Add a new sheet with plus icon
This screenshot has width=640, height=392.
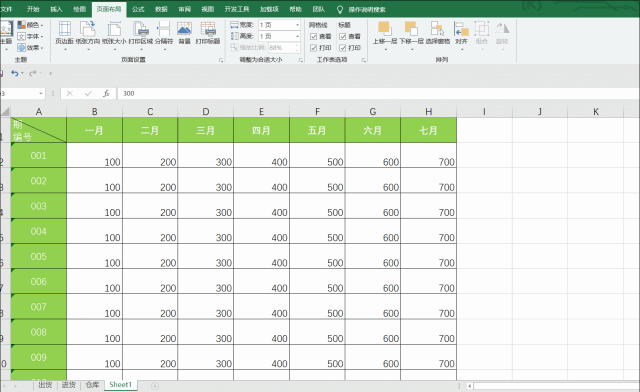point(155,386)
